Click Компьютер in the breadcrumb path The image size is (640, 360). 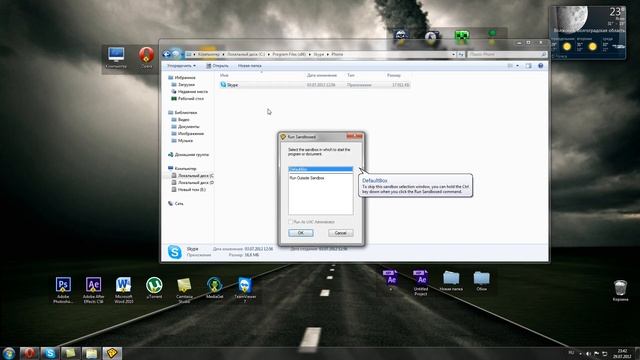coord(209,54)
